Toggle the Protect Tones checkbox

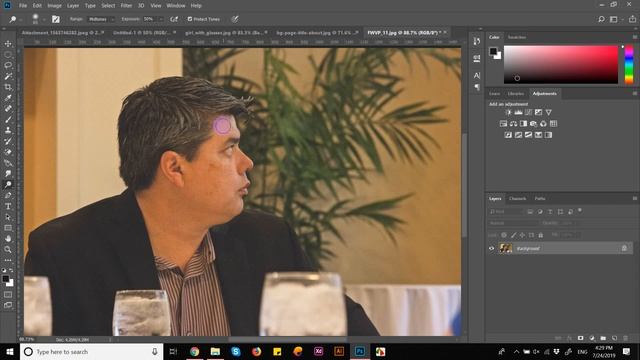coord(190,19)
